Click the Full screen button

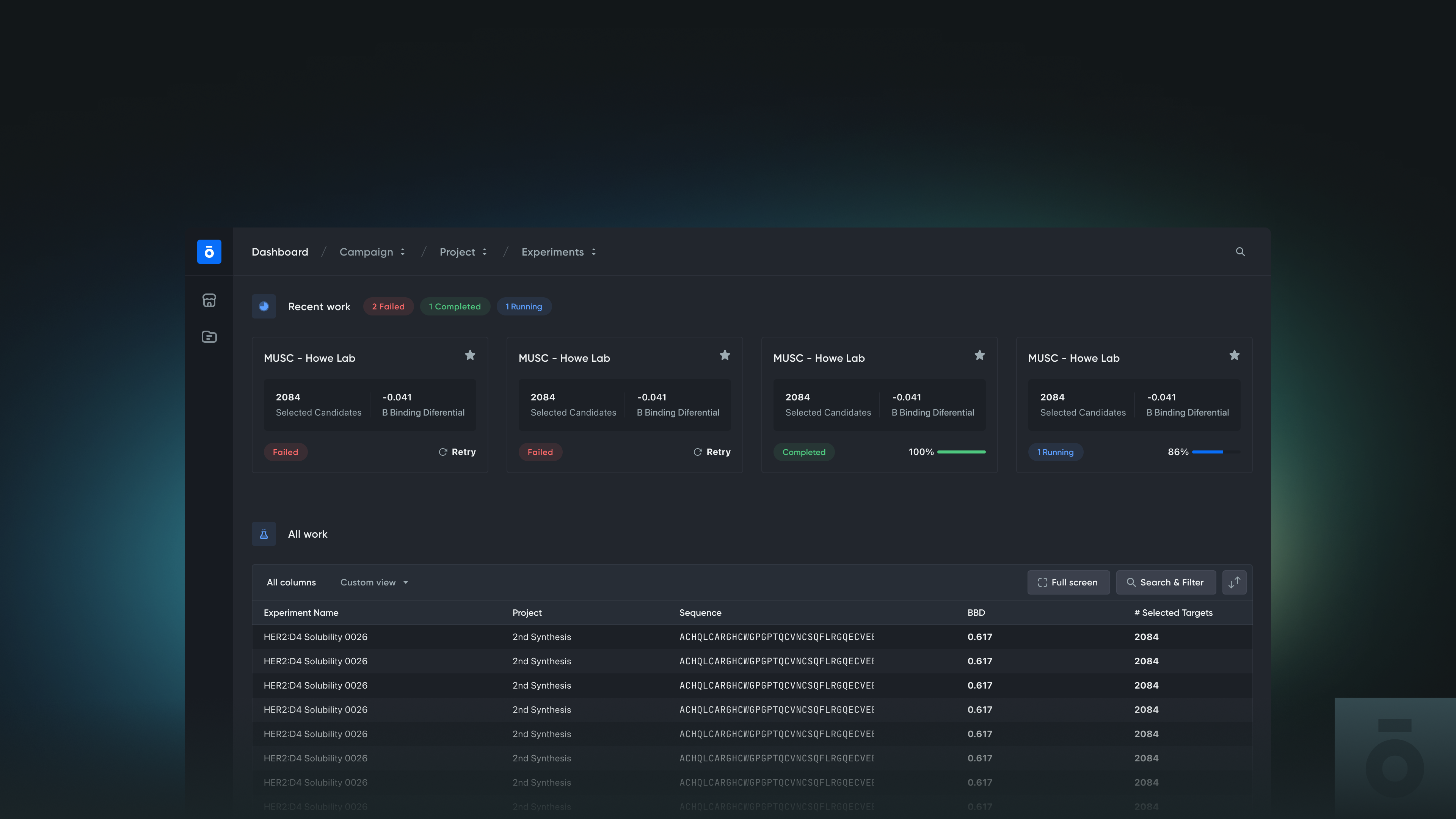point(1068,582)
